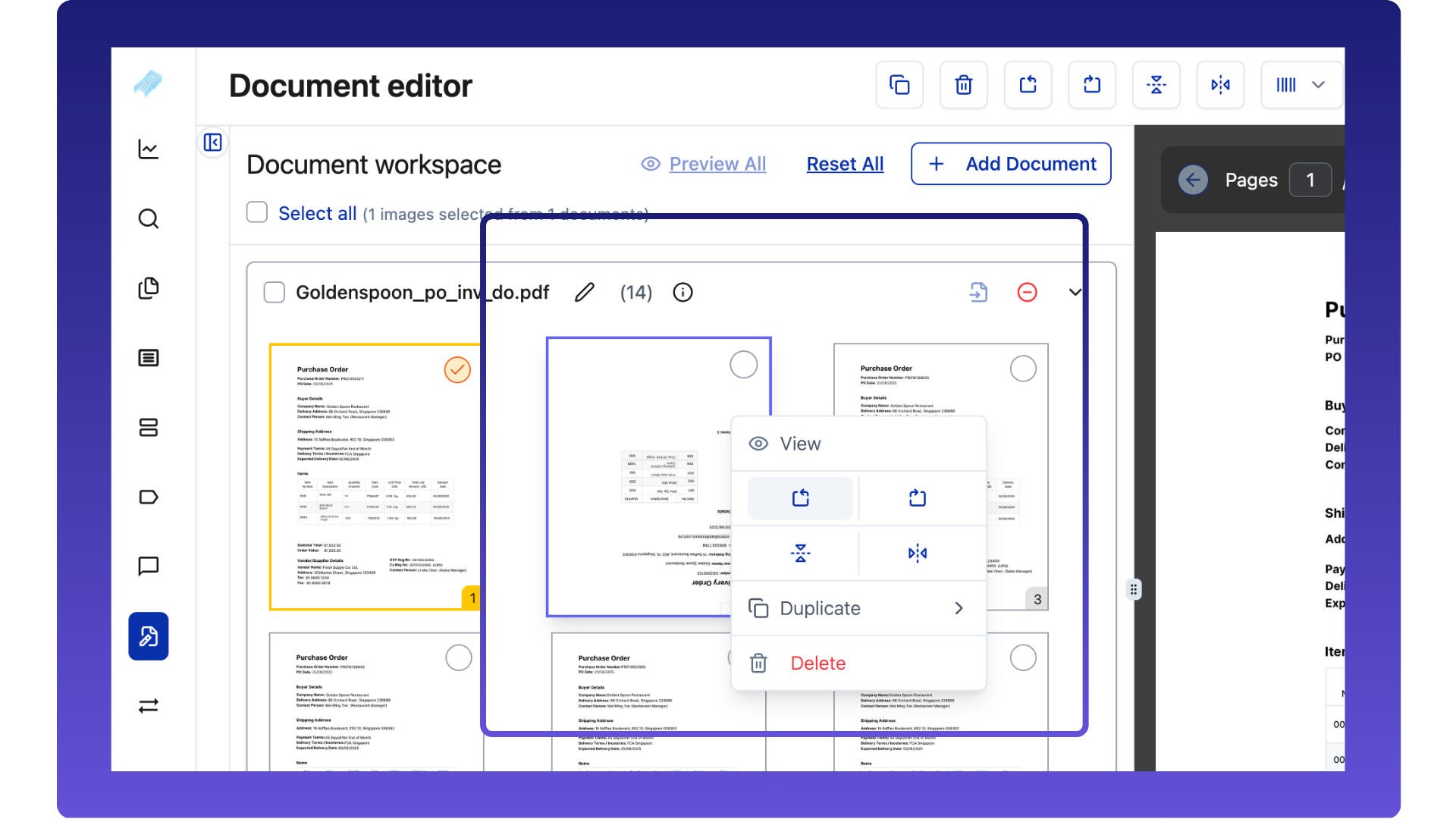Open info icon next to page count
This screenshot has height=819, width=1456.
(x=682, y=292)
